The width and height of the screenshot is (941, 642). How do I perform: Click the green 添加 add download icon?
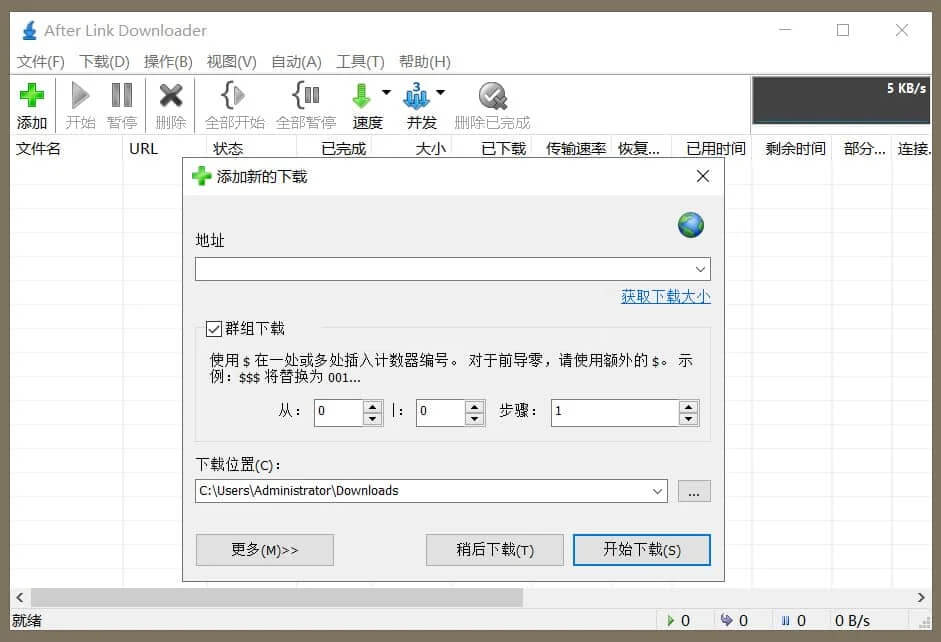(31, 97)
